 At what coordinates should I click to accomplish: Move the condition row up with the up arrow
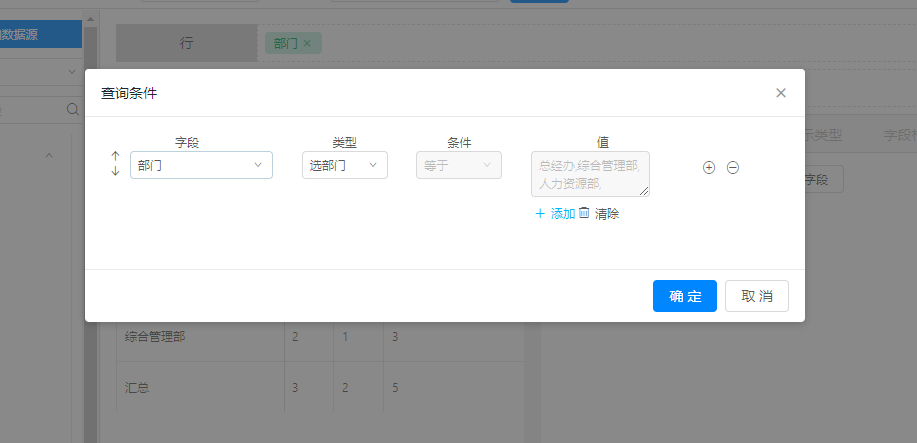(x=115, y=157)
